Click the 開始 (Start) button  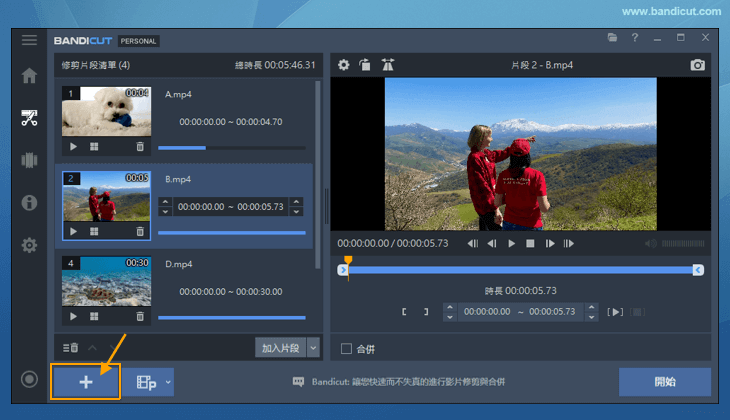coord(664,382)
